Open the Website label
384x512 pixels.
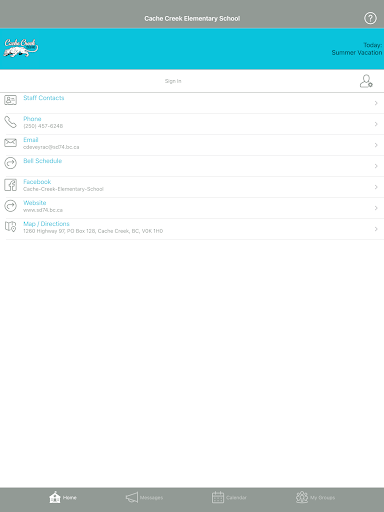coord(35,203)
